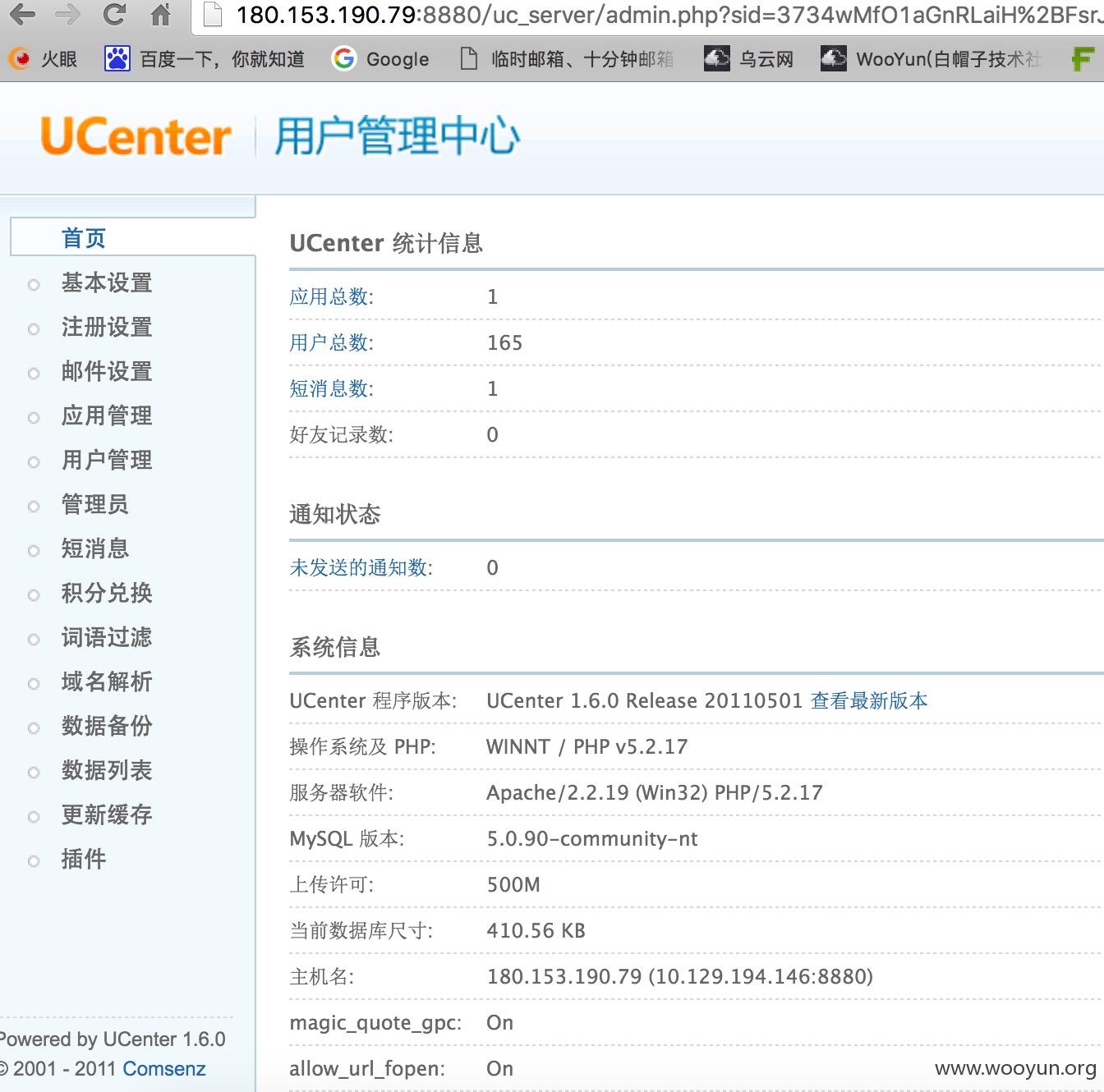Click the UCenter 1.6.0 Release 20110501 text
1104x1092 pixels.
pyautogui.click(x=644, y=700)
